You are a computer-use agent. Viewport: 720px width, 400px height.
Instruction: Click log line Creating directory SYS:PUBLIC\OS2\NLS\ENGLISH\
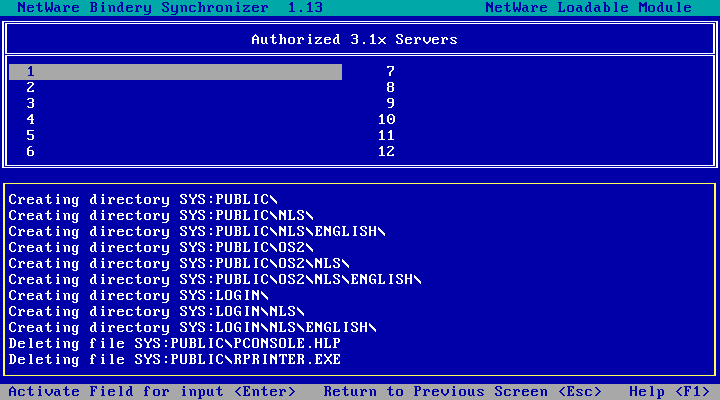pyautogui.click(x=215, y=280)
